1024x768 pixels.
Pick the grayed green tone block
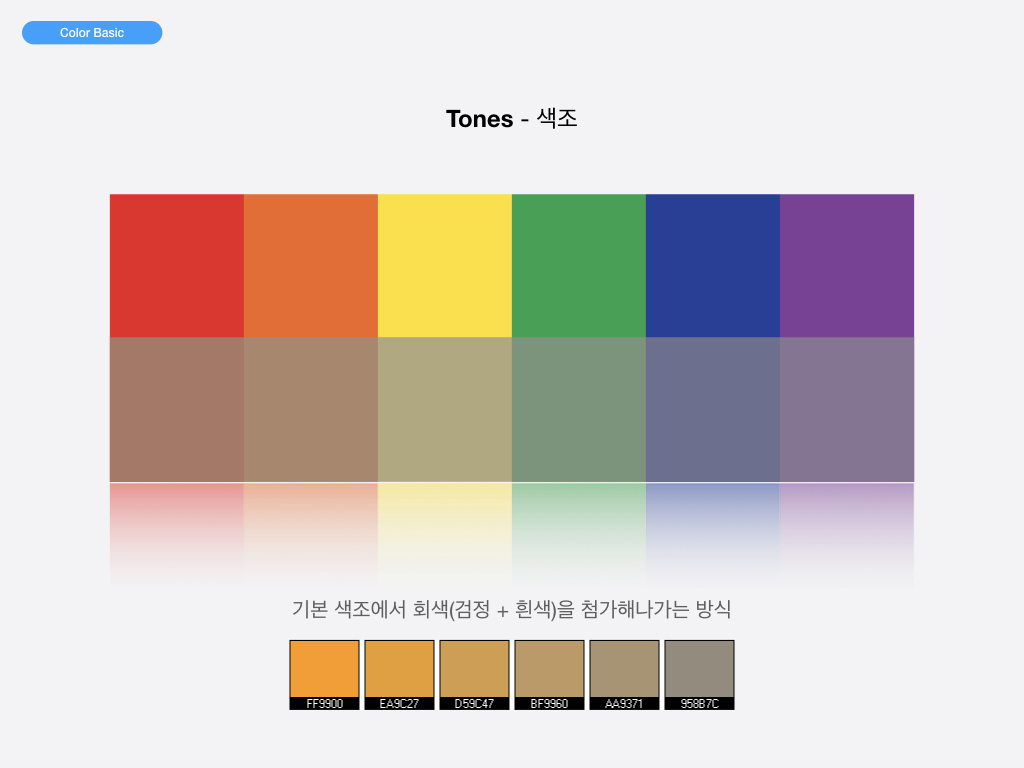click(x=578, y=409)
